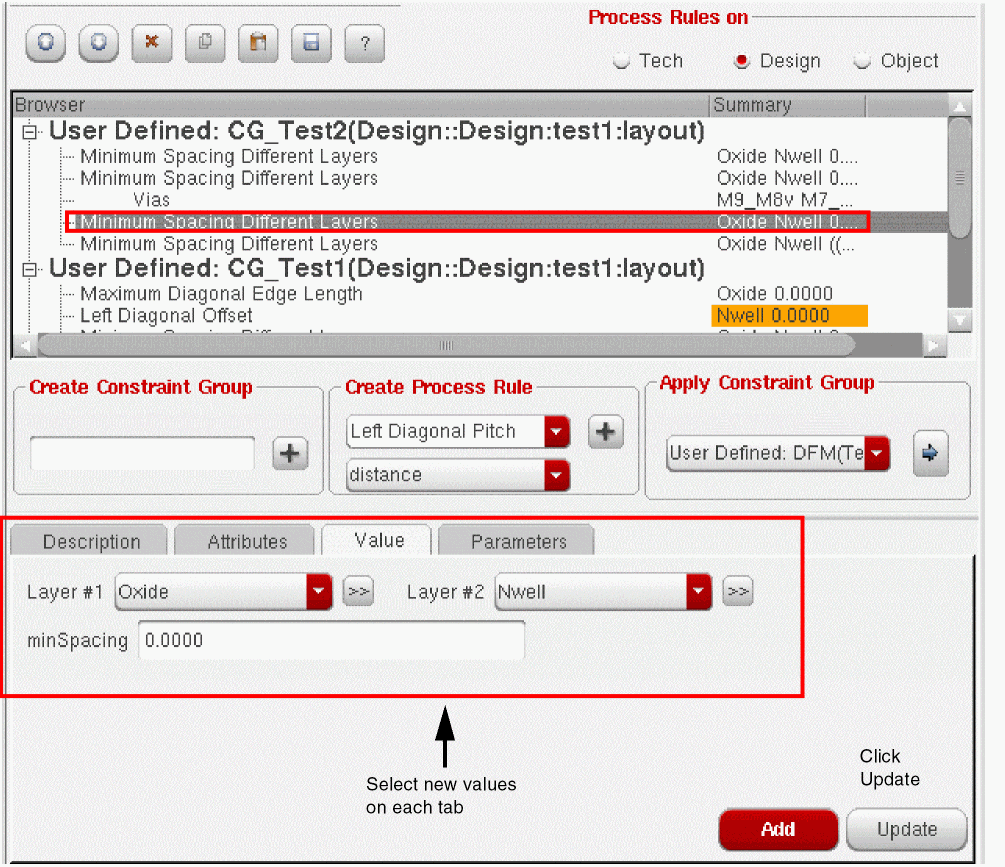Click the copy icon in toolbar

205,43
